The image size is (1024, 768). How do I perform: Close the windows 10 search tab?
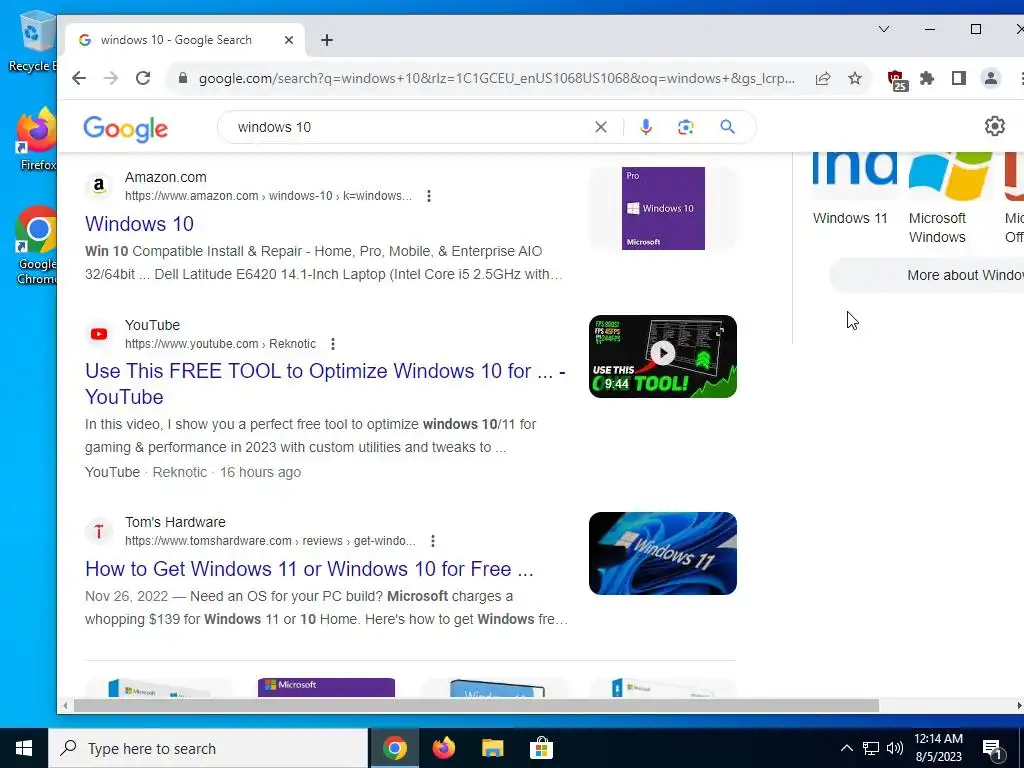[x=289, y=40]
